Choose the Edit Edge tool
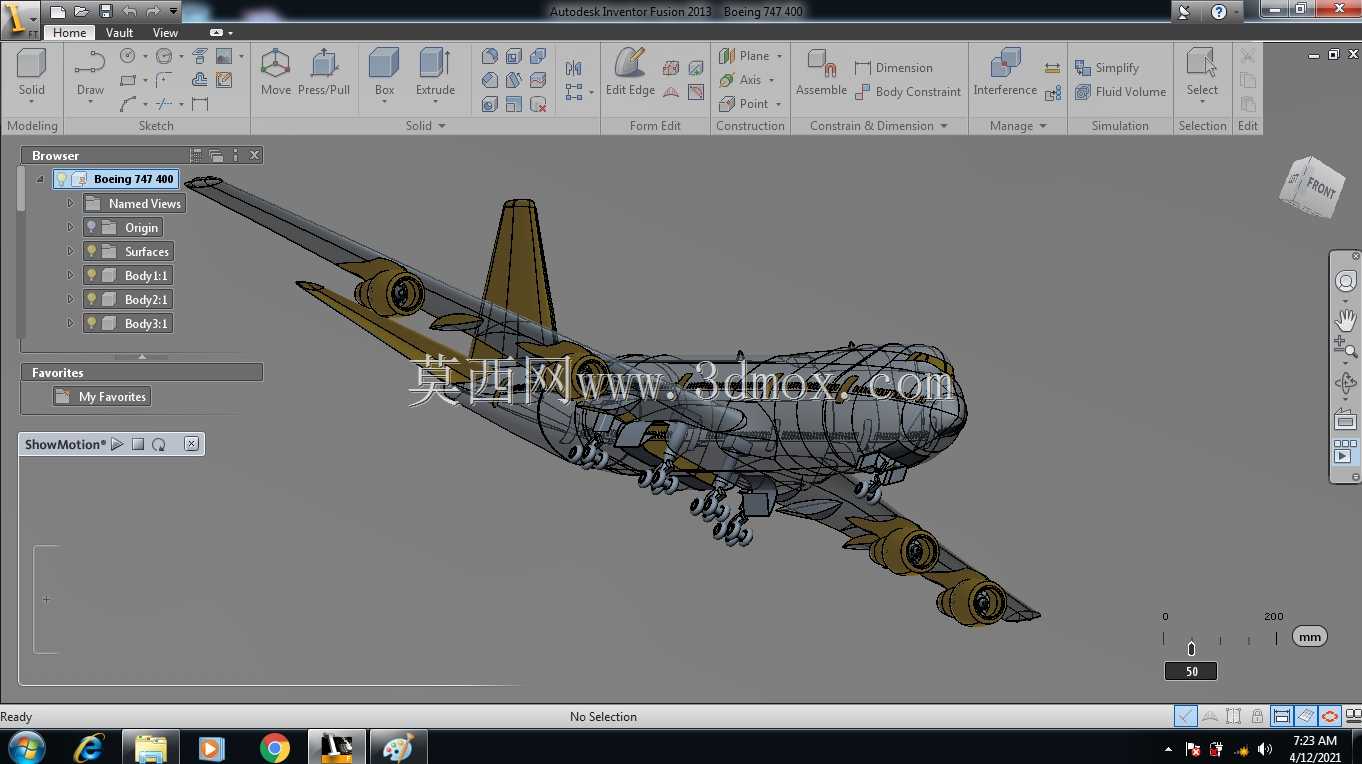The width and height of the screenshot is (1362, 764). [x=630, y=72]
